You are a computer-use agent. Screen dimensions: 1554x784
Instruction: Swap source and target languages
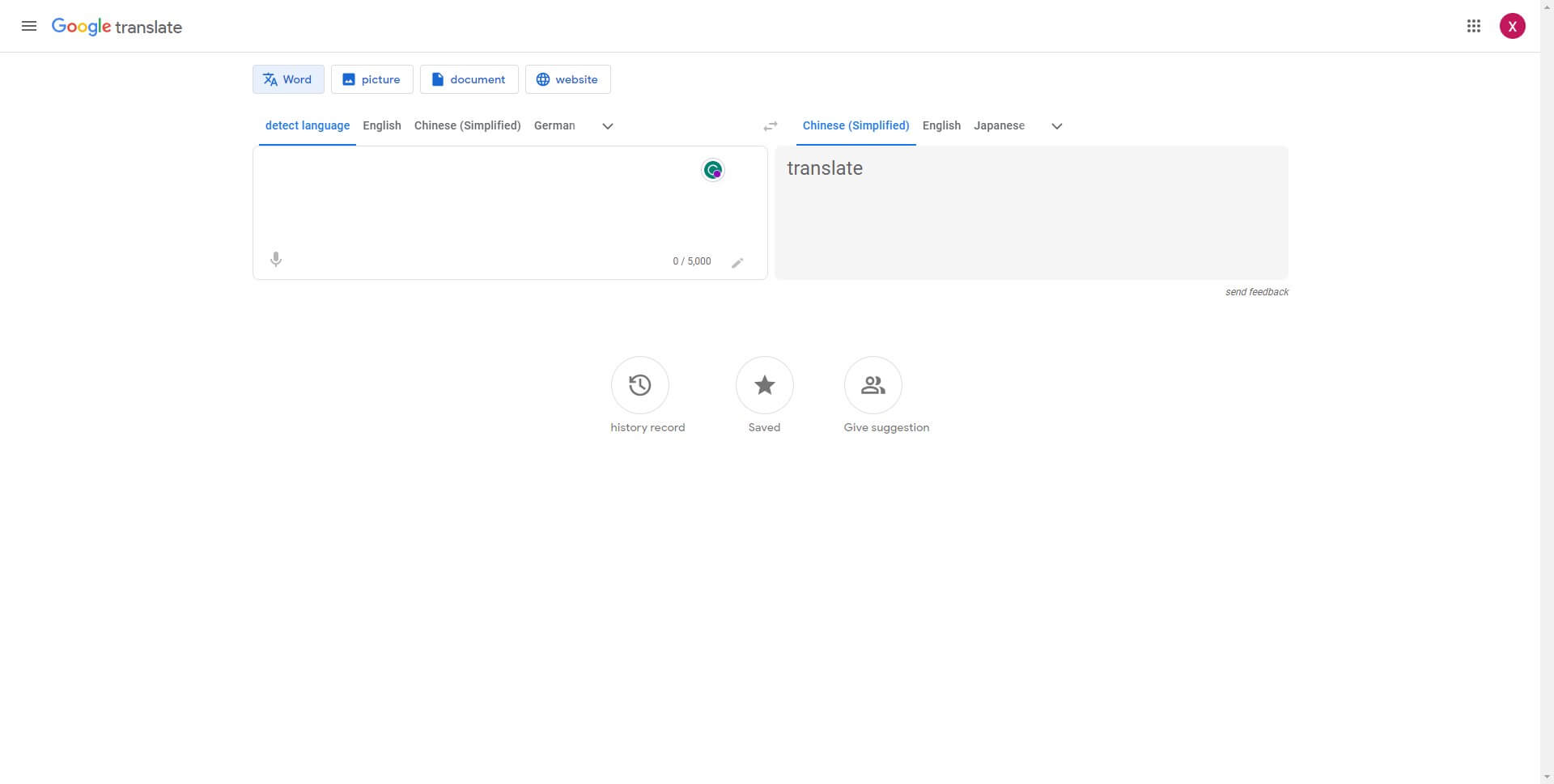tap(771, 126)
